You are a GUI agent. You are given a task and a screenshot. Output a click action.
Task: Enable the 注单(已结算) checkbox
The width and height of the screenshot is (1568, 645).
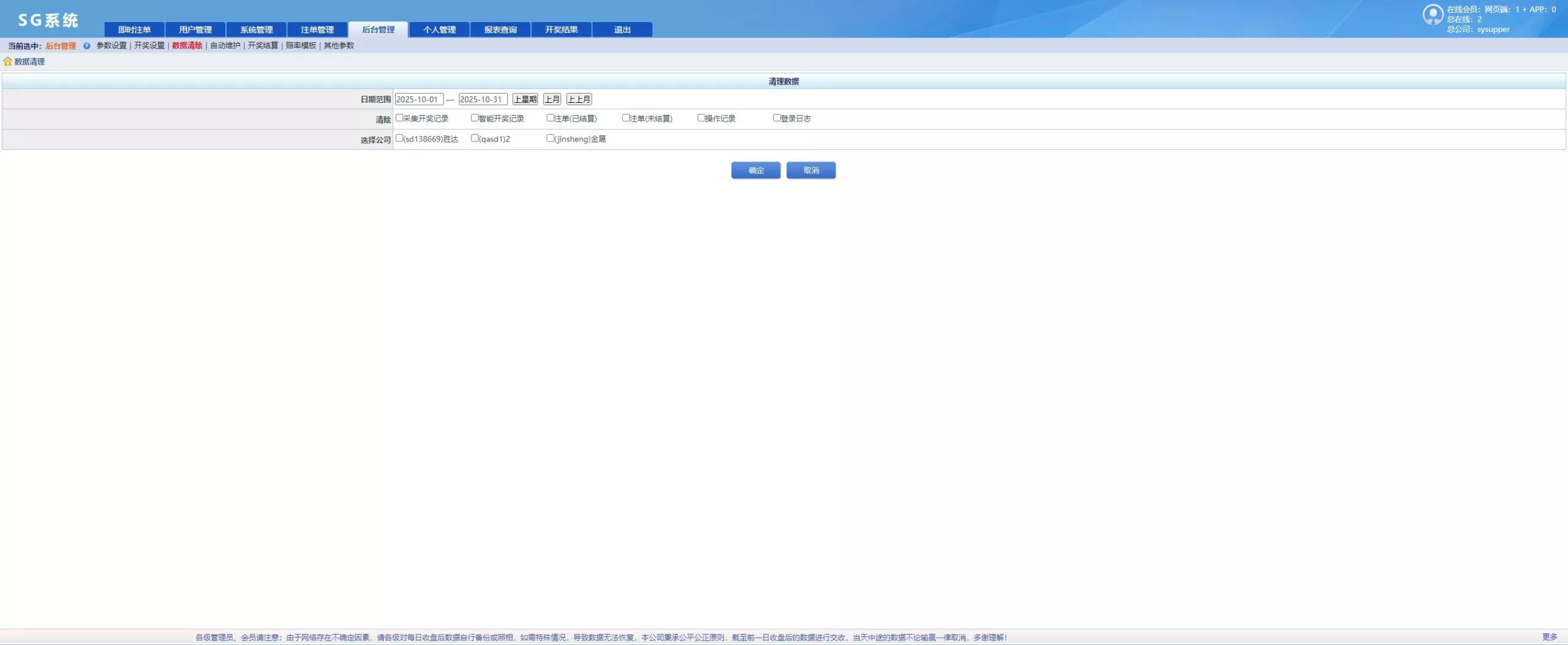coord(550,118)
